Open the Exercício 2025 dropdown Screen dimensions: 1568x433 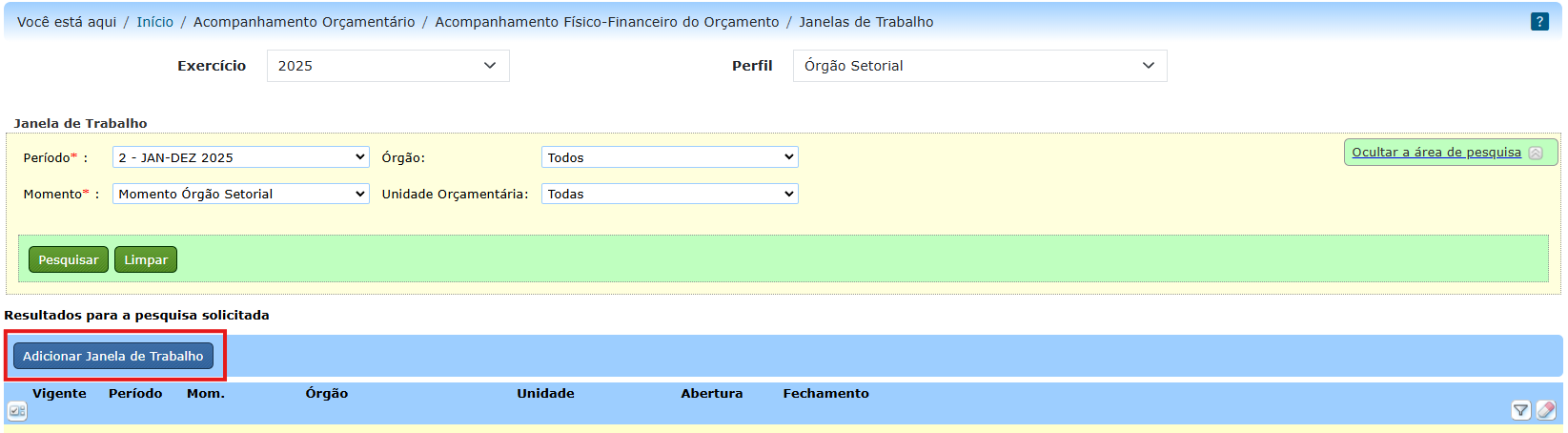[x=388, y=66]
